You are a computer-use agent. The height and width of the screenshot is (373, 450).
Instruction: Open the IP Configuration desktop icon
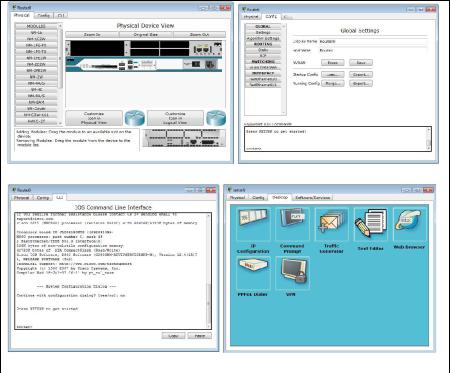tap(253, 224)
